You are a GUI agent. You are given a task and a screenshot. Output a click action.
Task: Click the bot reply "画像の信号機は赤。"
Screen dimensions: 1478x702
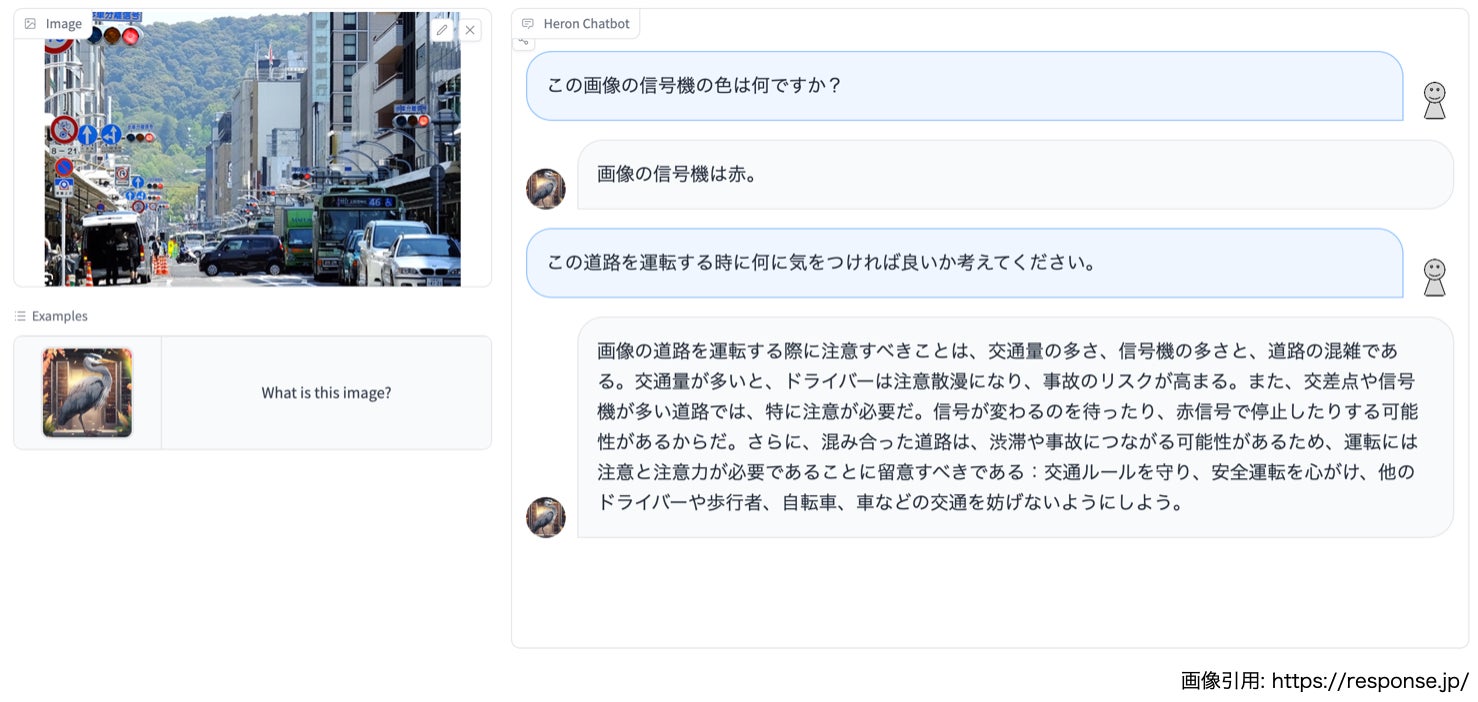click(1014, 175)
